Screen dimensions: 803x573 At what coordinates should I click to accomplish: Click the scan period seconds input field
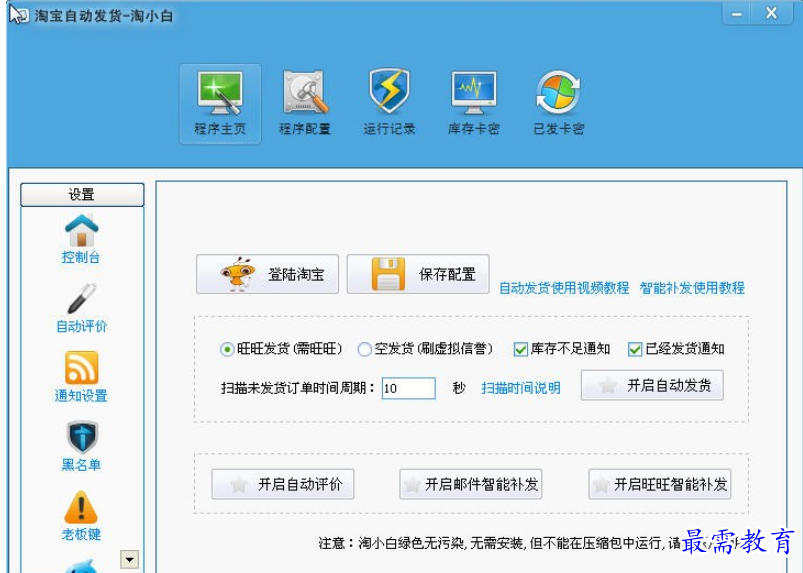(x=409, y=388)
